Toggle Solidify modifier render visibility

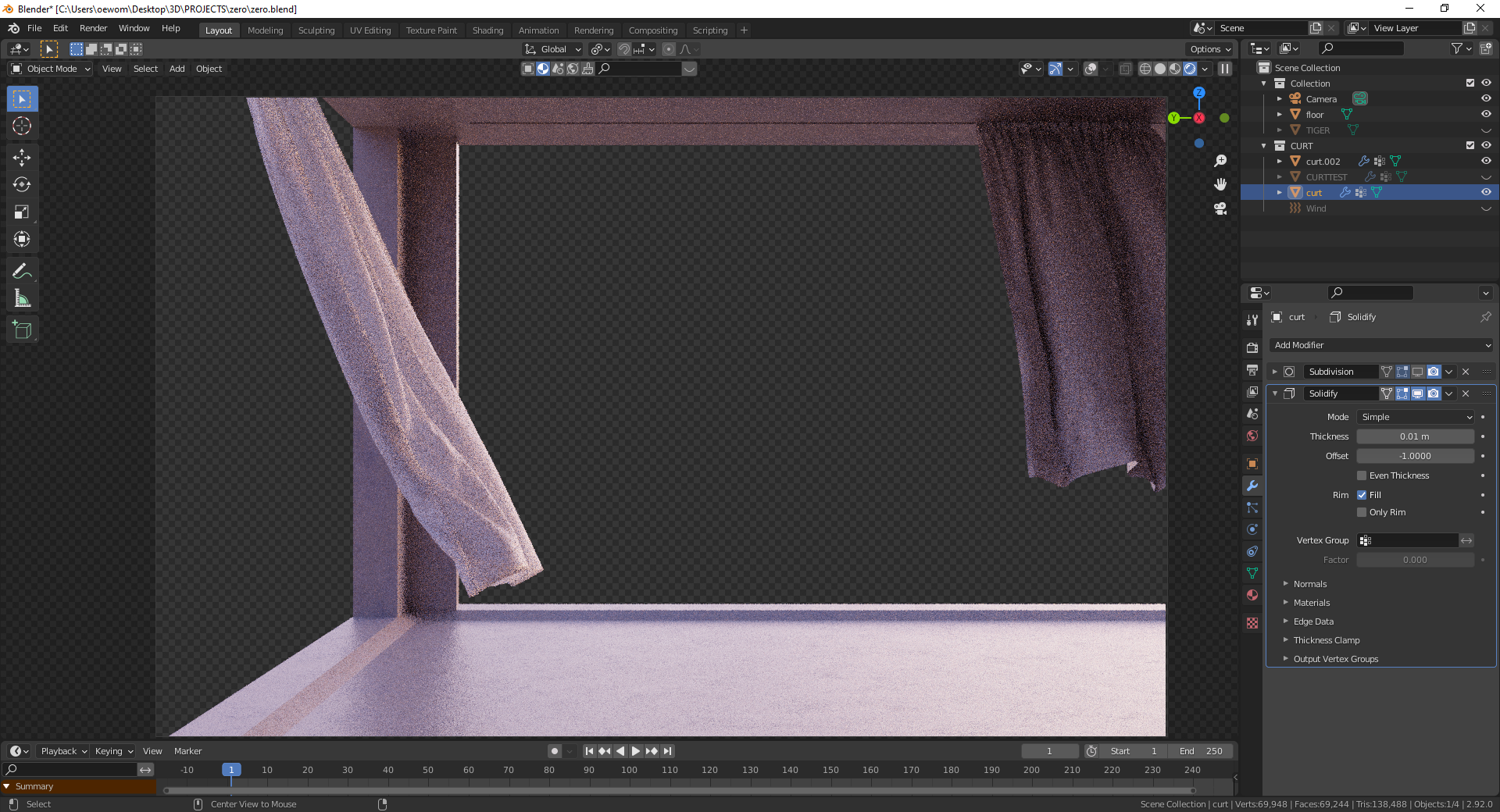(x=1434, y=394)
